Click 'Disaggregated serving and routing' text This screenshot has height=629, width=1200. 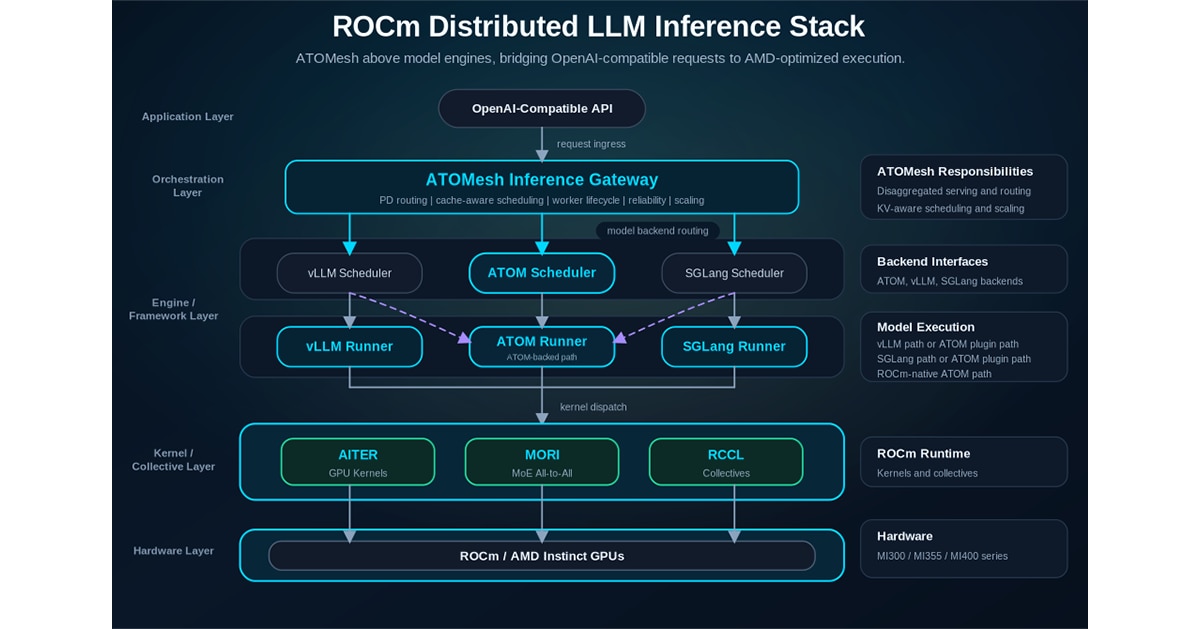click(x=954, y=191)
